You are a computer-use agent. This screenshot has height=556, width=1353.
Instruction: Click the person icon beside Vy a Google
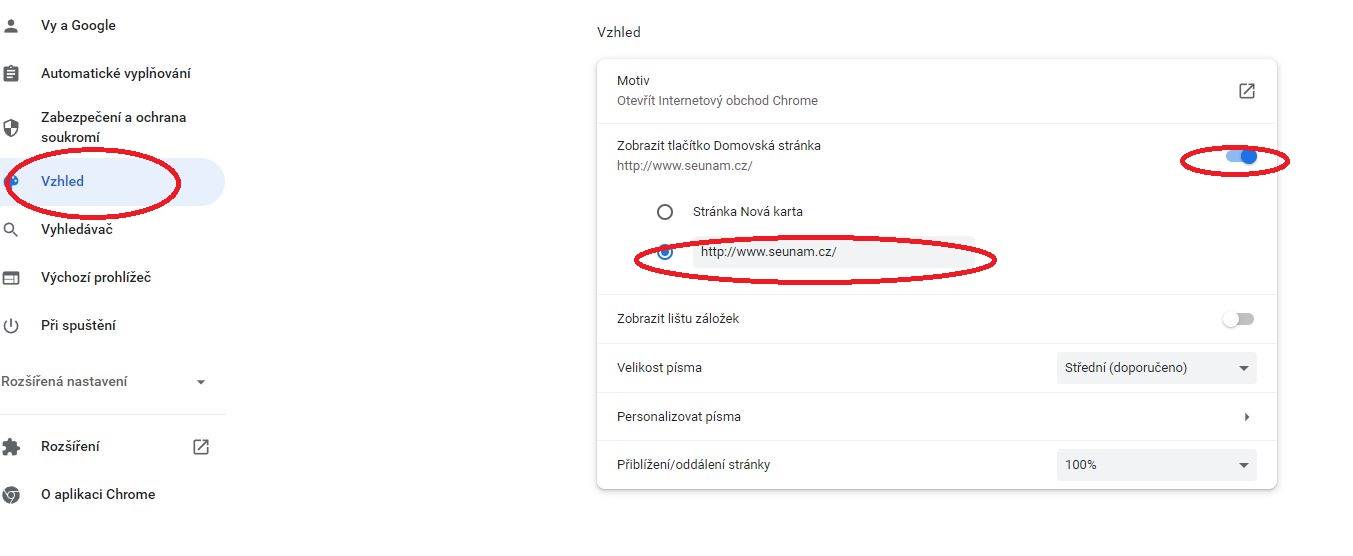click(11, 25)
